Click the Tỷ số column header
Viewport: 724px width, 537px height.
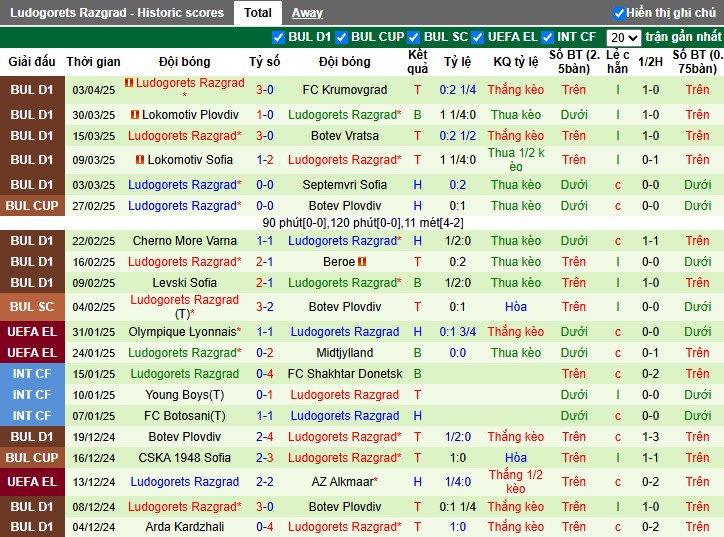265,61
